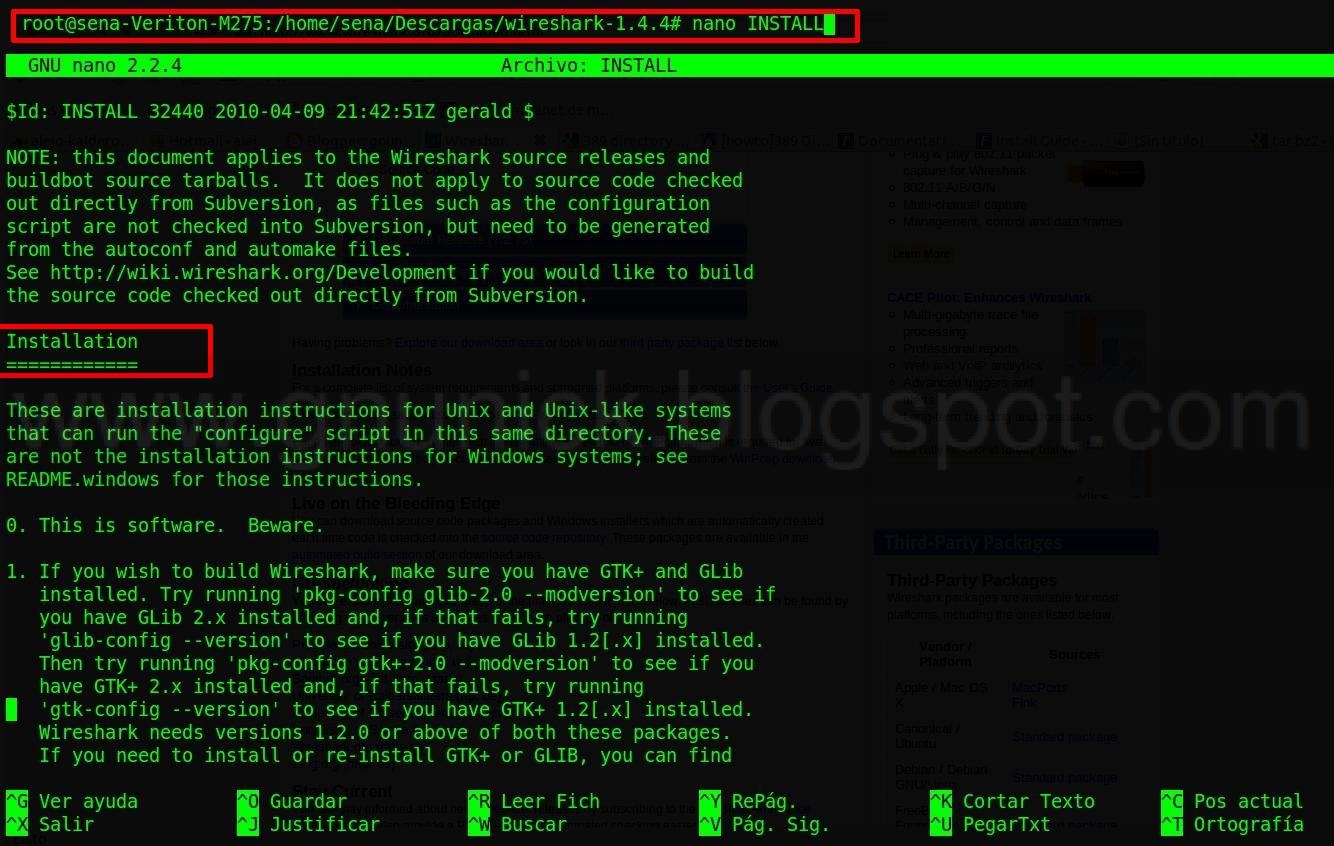
Task: Select the ^C Pos actual shortcut
Action: click(1232, 801)
